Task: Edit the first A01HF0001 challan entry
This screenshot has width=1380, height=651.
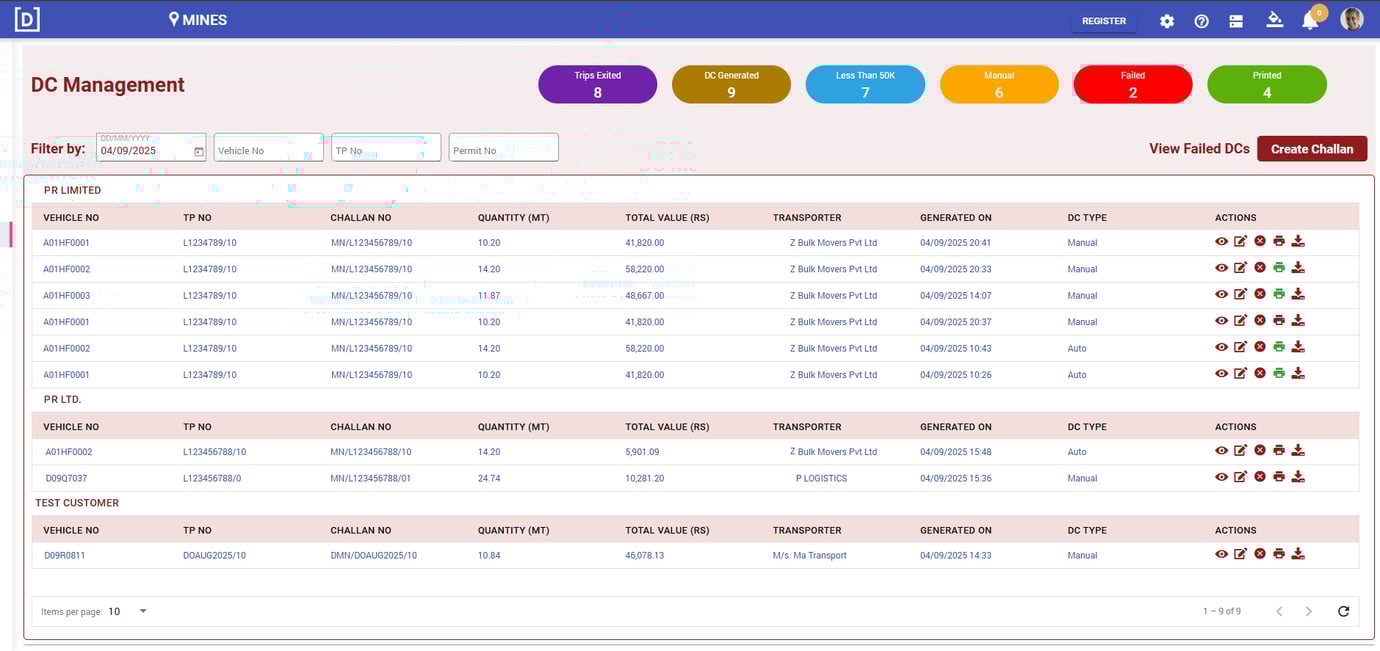Action: click(x=1240, y=241)
